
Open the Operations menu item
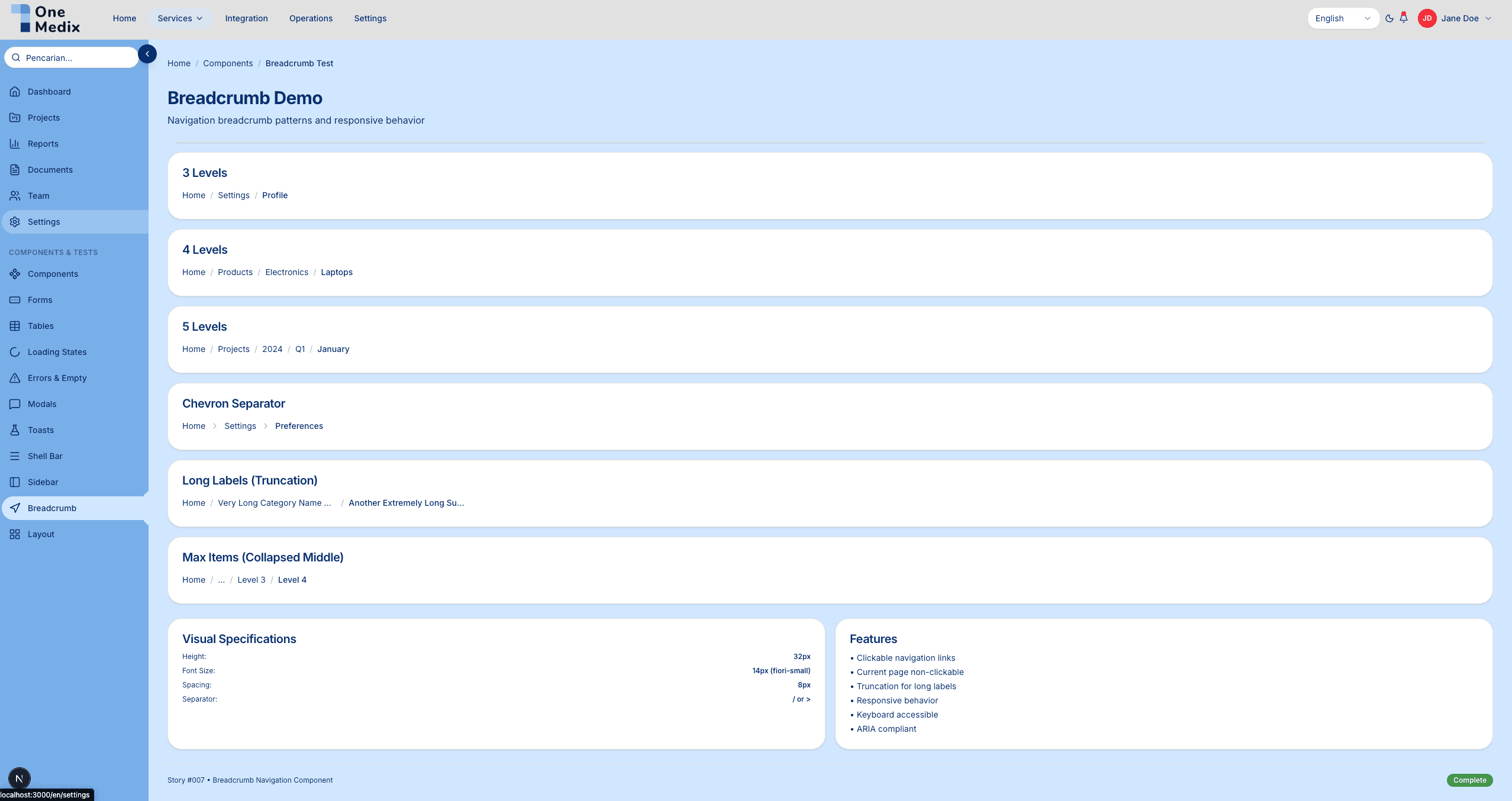tap(311, 18)
